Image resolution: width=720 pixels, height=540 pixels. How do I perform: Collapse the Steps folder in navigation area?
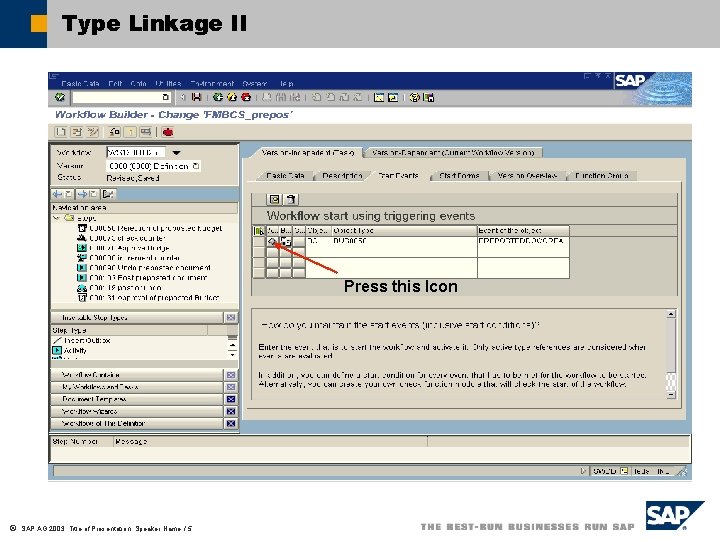tap(56, 218)
